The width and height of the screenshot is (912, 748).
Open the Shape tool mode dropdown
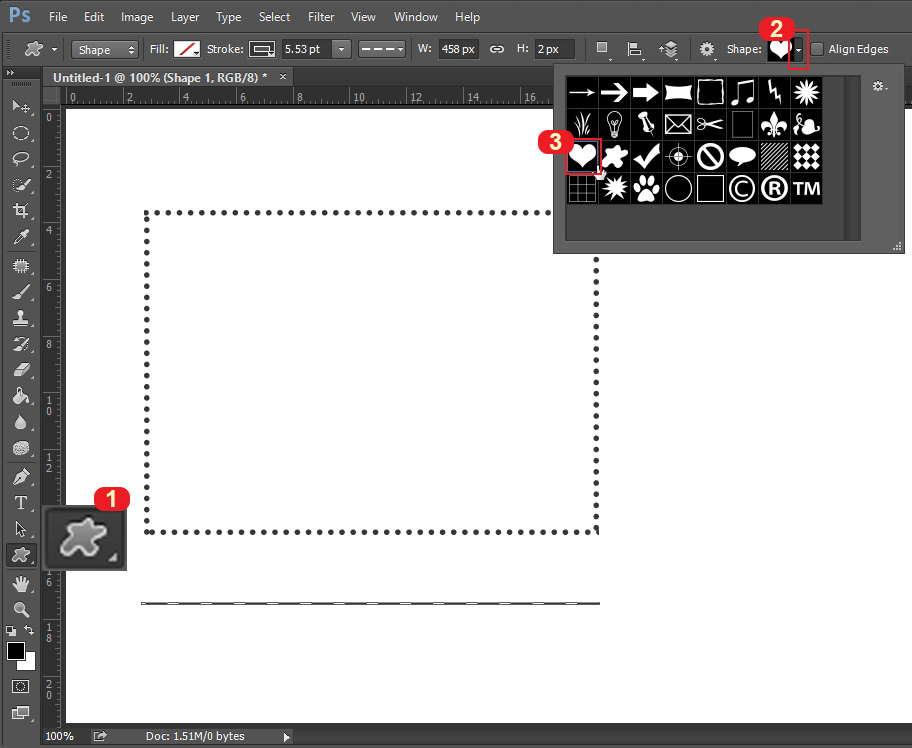tap(105, 49)
